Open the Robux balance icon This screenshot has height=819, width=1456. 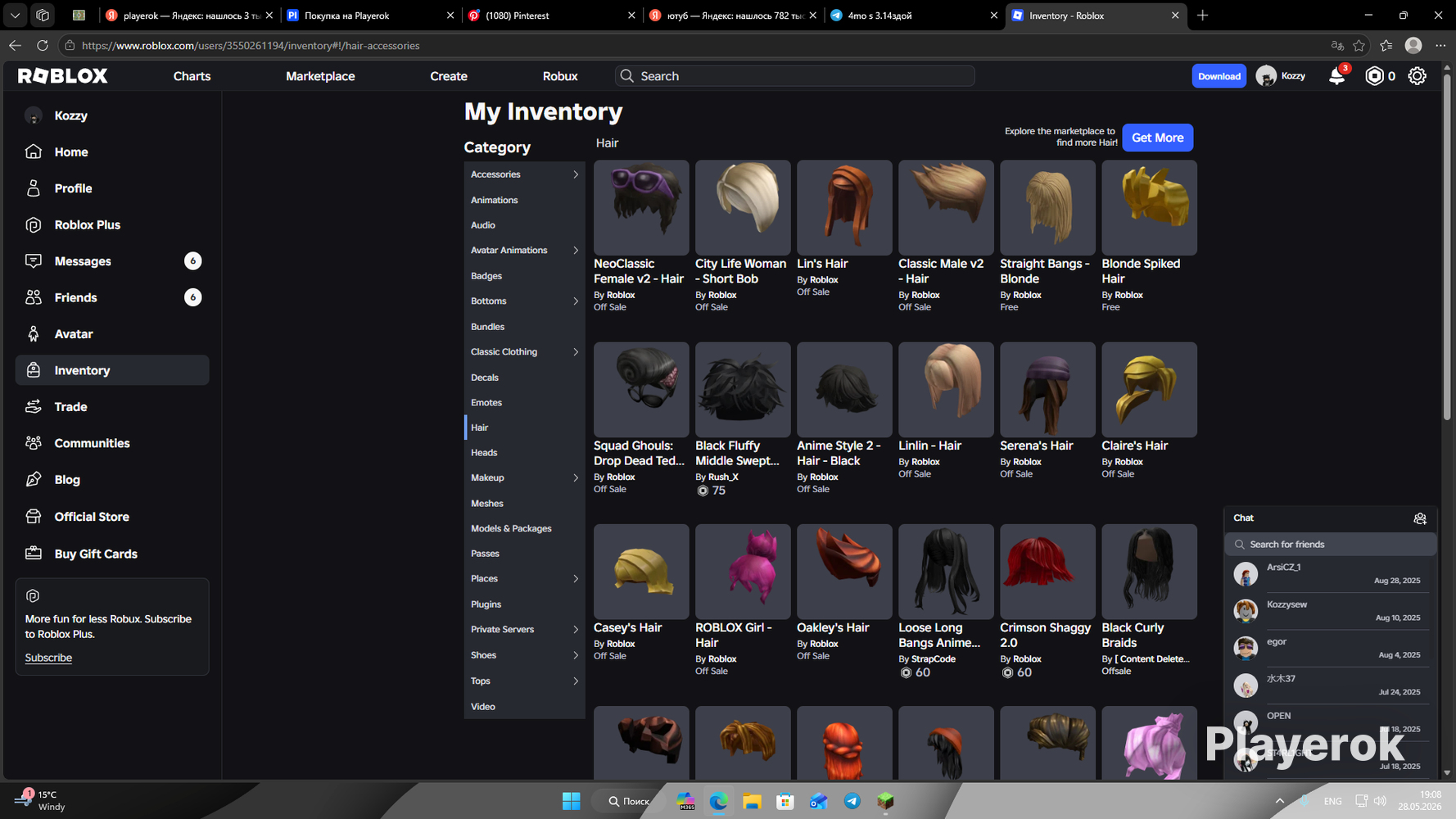(1374, 76)
